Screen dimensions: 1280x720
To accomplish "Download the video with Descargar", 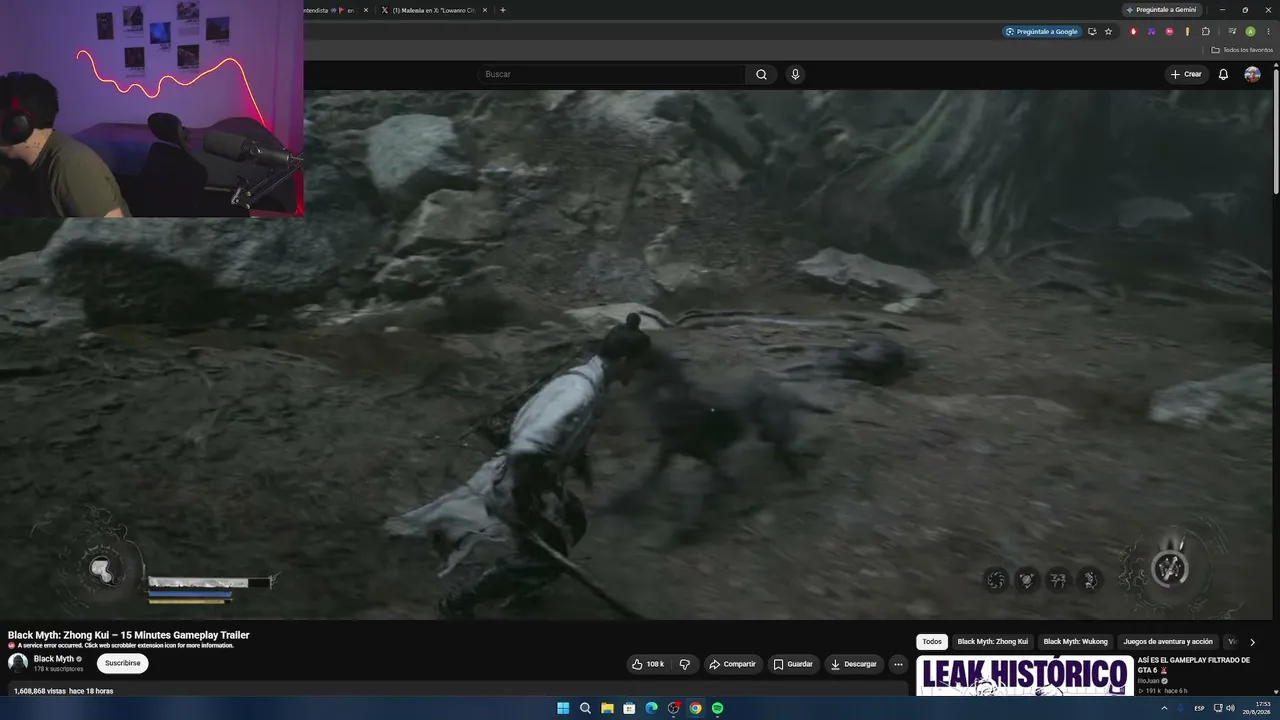I will 854,664.
